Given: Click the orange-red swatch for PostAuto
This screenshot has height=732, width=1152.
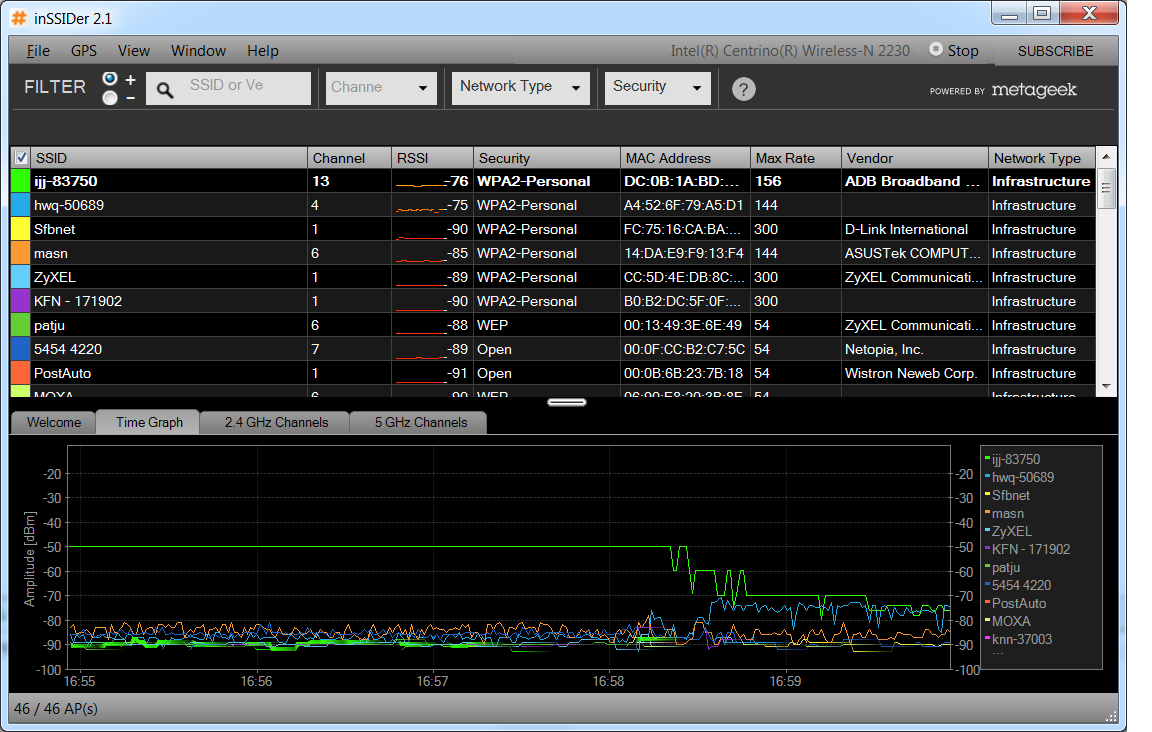Looking at the screenshot, I should pos(21,373).
